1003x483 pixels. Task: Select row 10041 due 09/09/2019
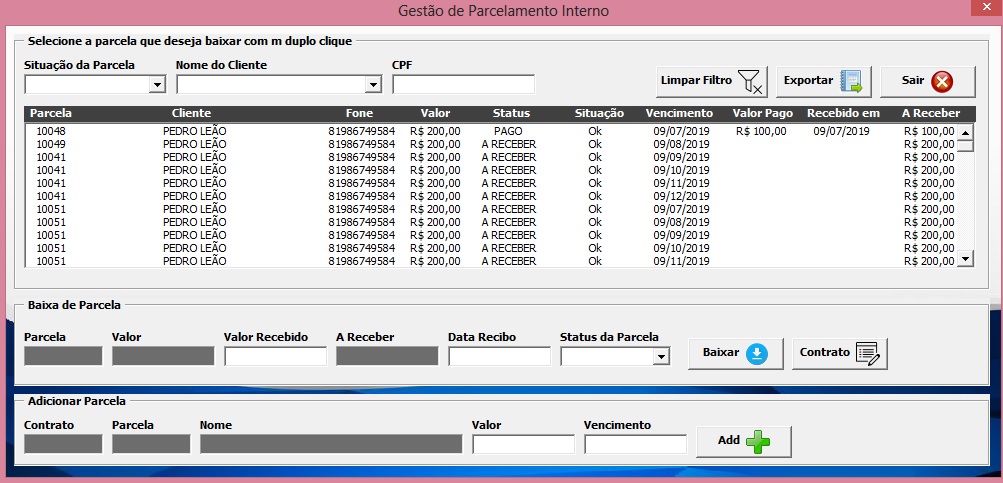click(491, 157)
